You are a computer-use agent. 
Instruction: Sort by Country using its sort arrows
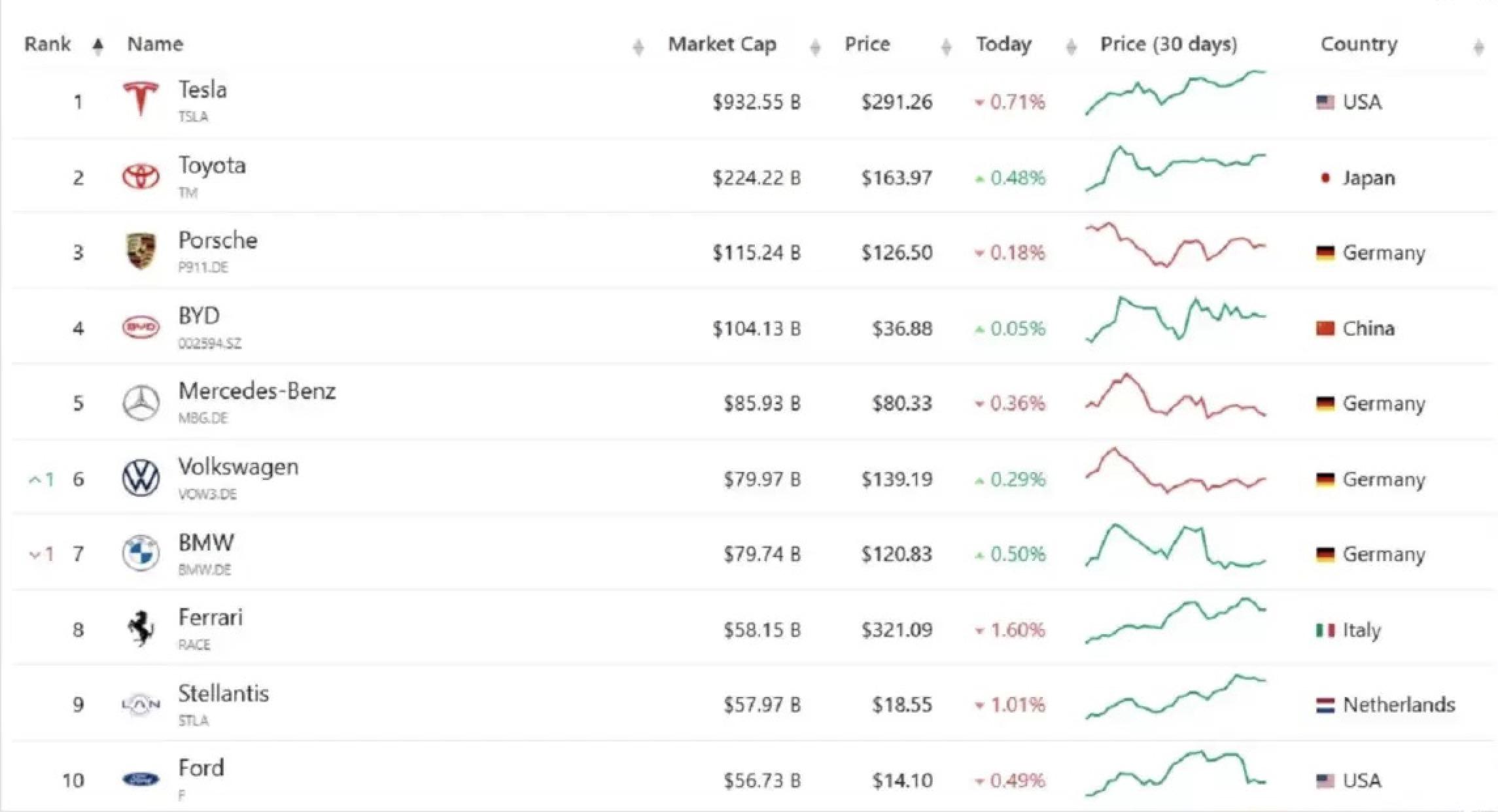(1478, 47)
